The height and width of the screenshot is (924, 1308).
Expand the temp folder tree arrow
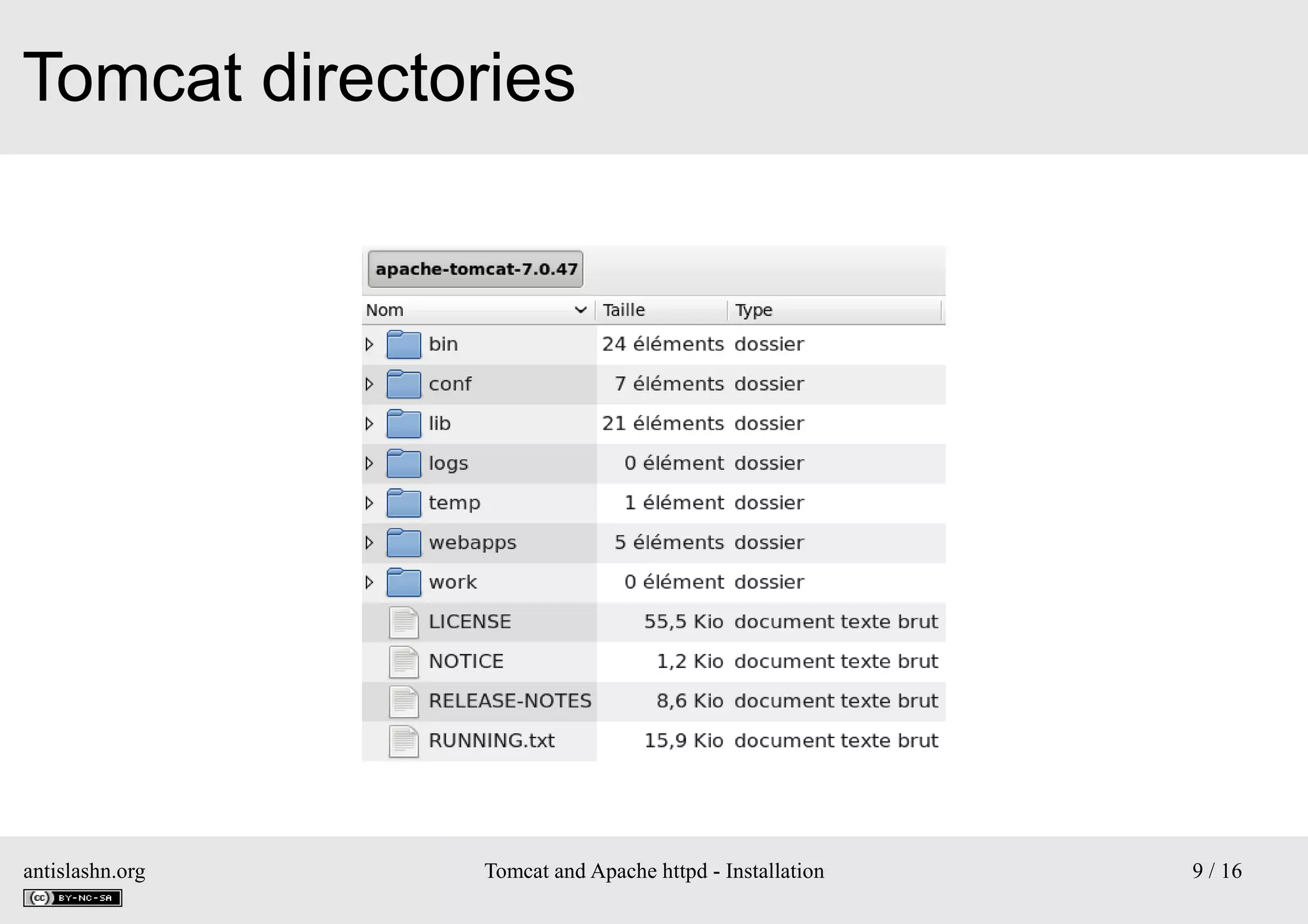pos(369,503)
